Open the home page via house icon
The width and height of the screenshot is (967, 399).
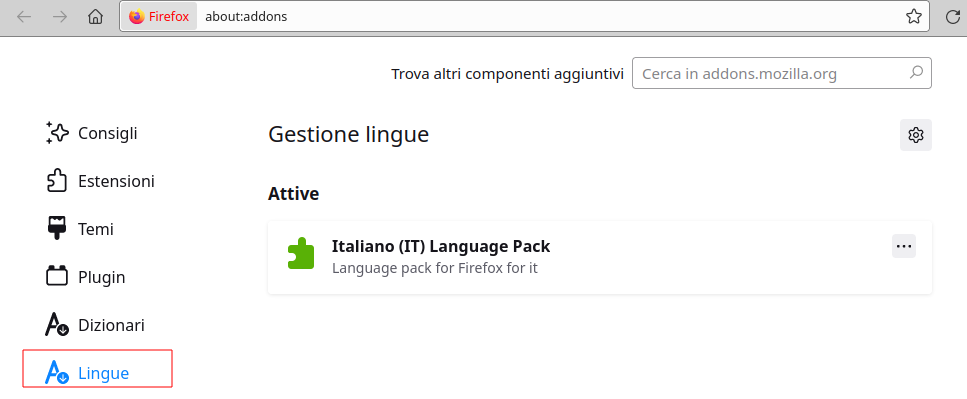[95, 17]
